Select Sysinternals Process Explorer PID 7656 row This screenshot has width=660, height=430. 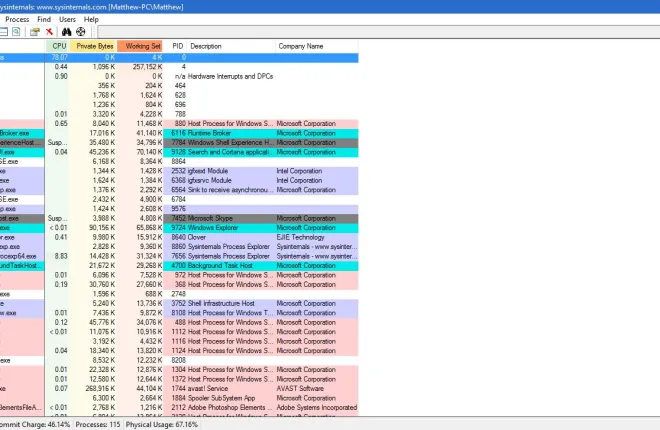point(179,256)
